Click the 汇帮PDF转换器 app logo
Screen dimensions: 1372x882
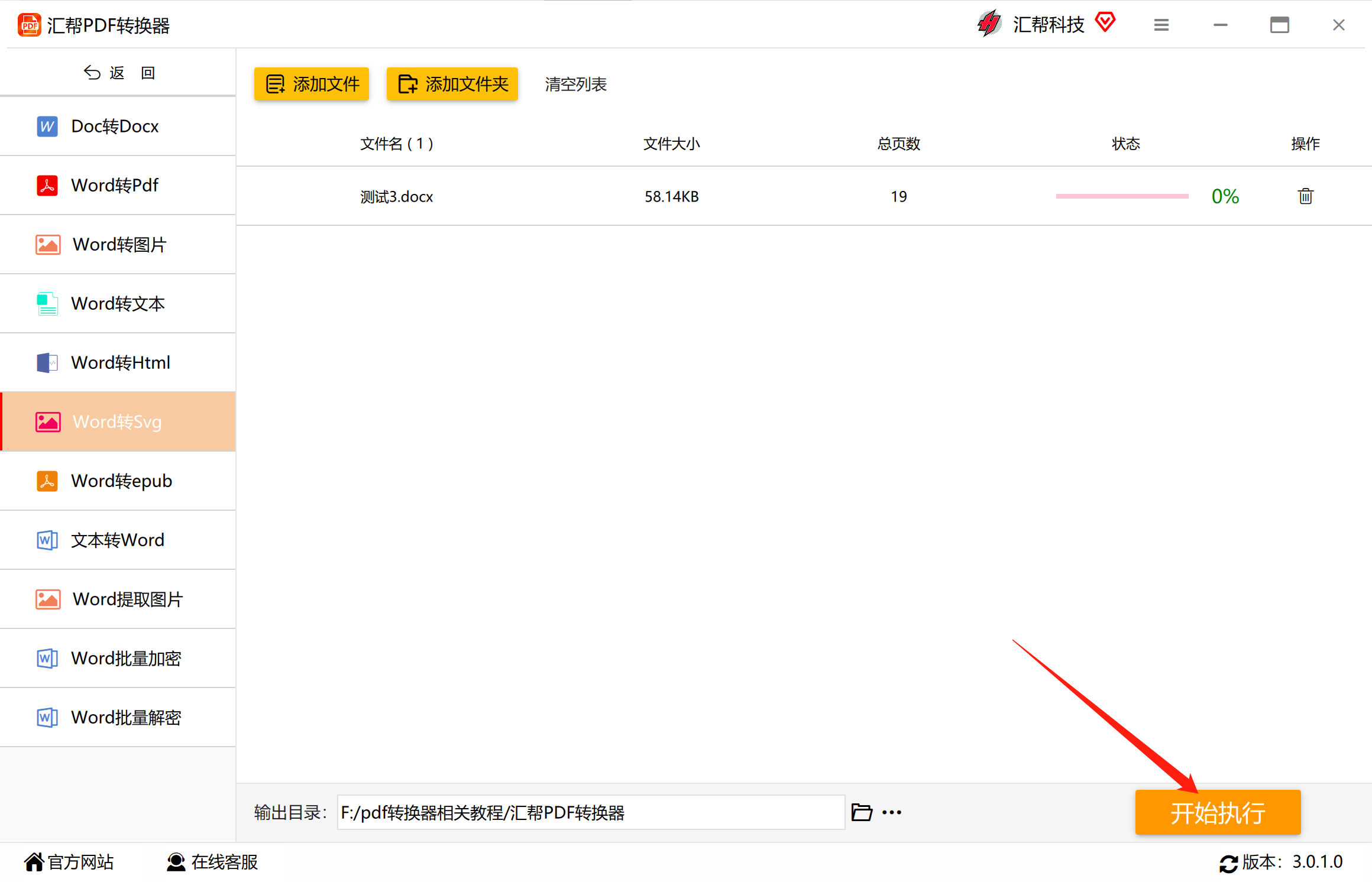point(29,25)
